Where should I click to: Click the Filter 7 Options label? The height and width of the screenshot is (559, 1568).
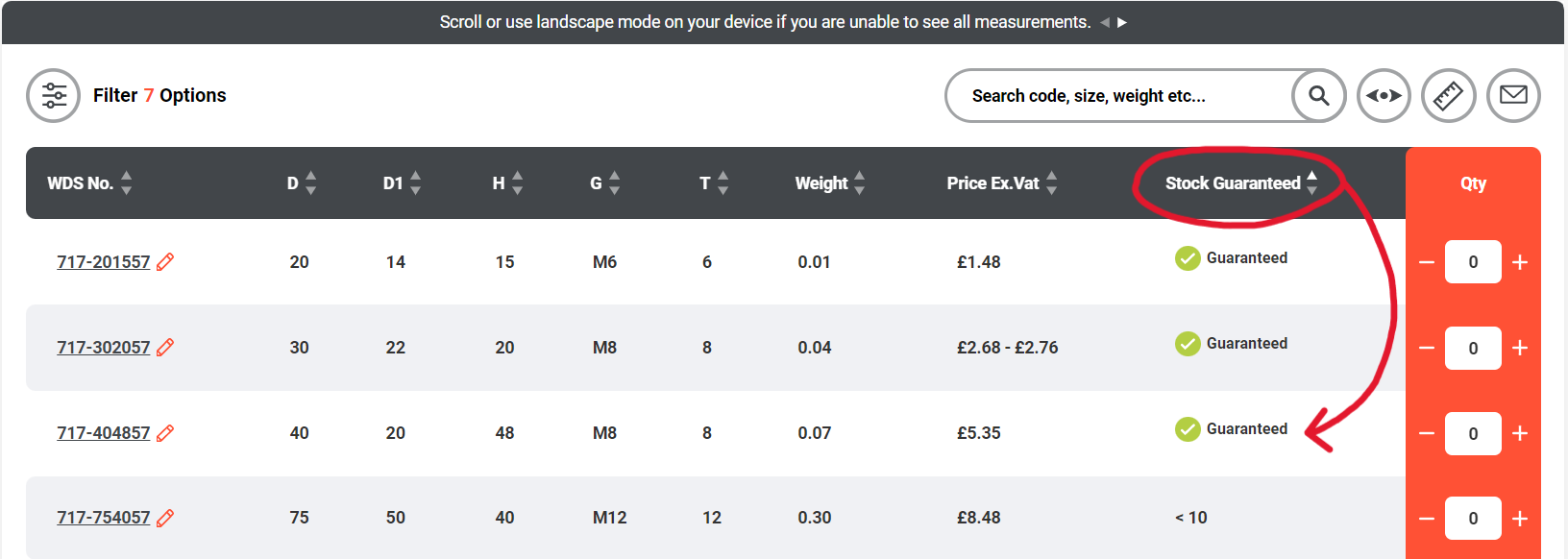159,95
